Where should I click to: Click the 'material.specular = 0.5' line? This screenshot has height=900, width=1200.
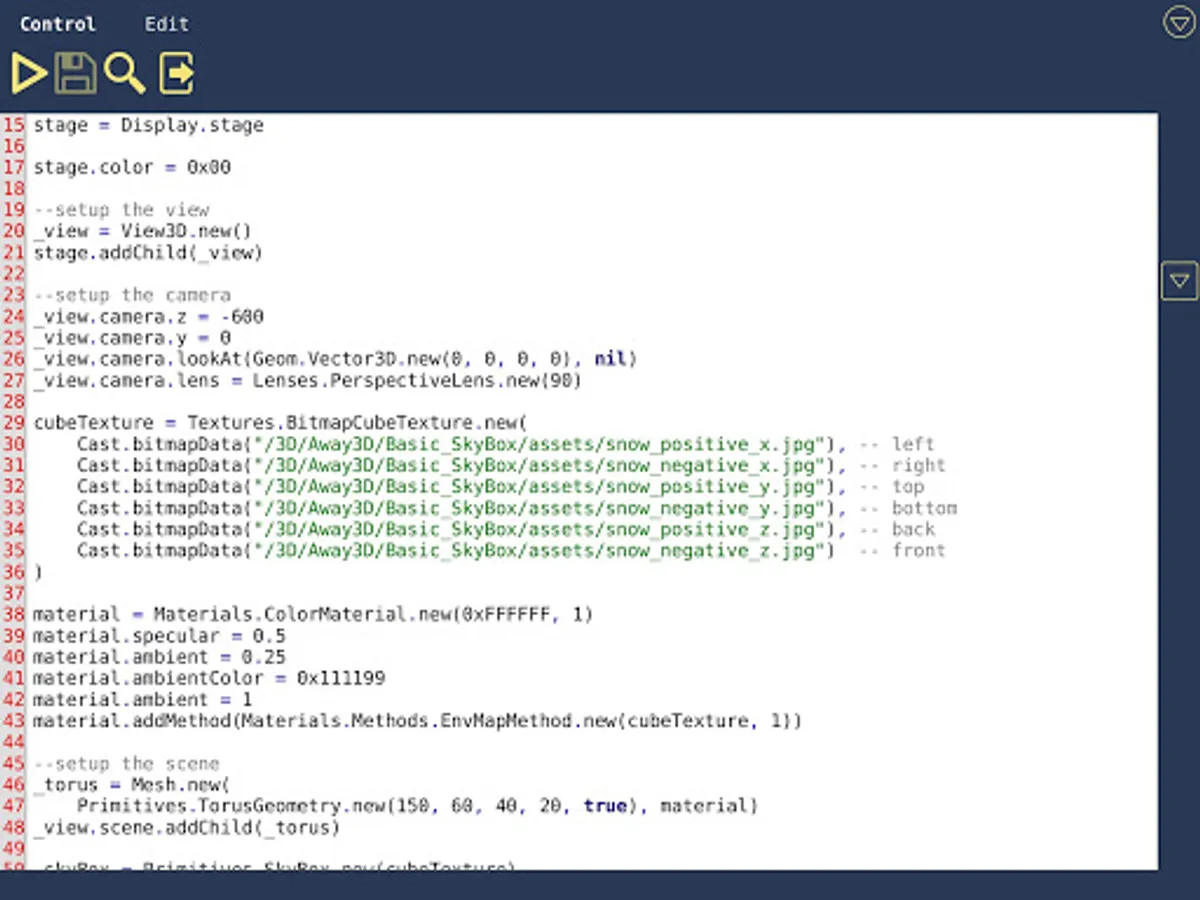click(x=159, y=636)
